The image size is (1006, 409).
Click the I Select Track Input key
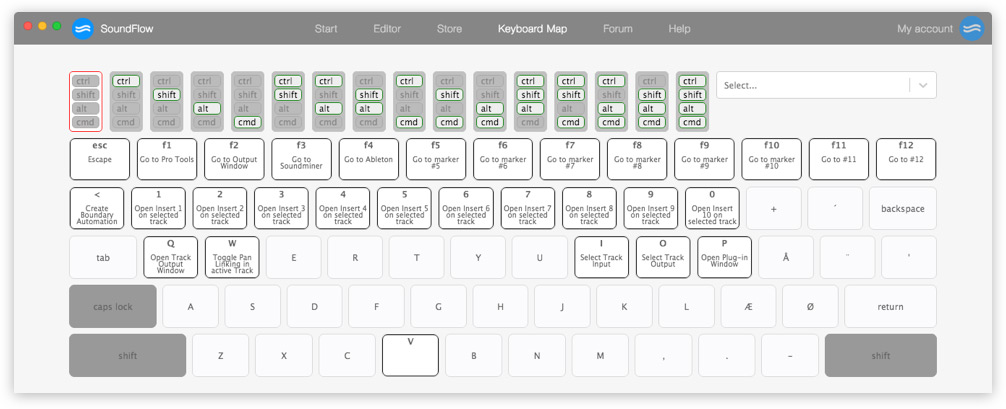point(602,257)
